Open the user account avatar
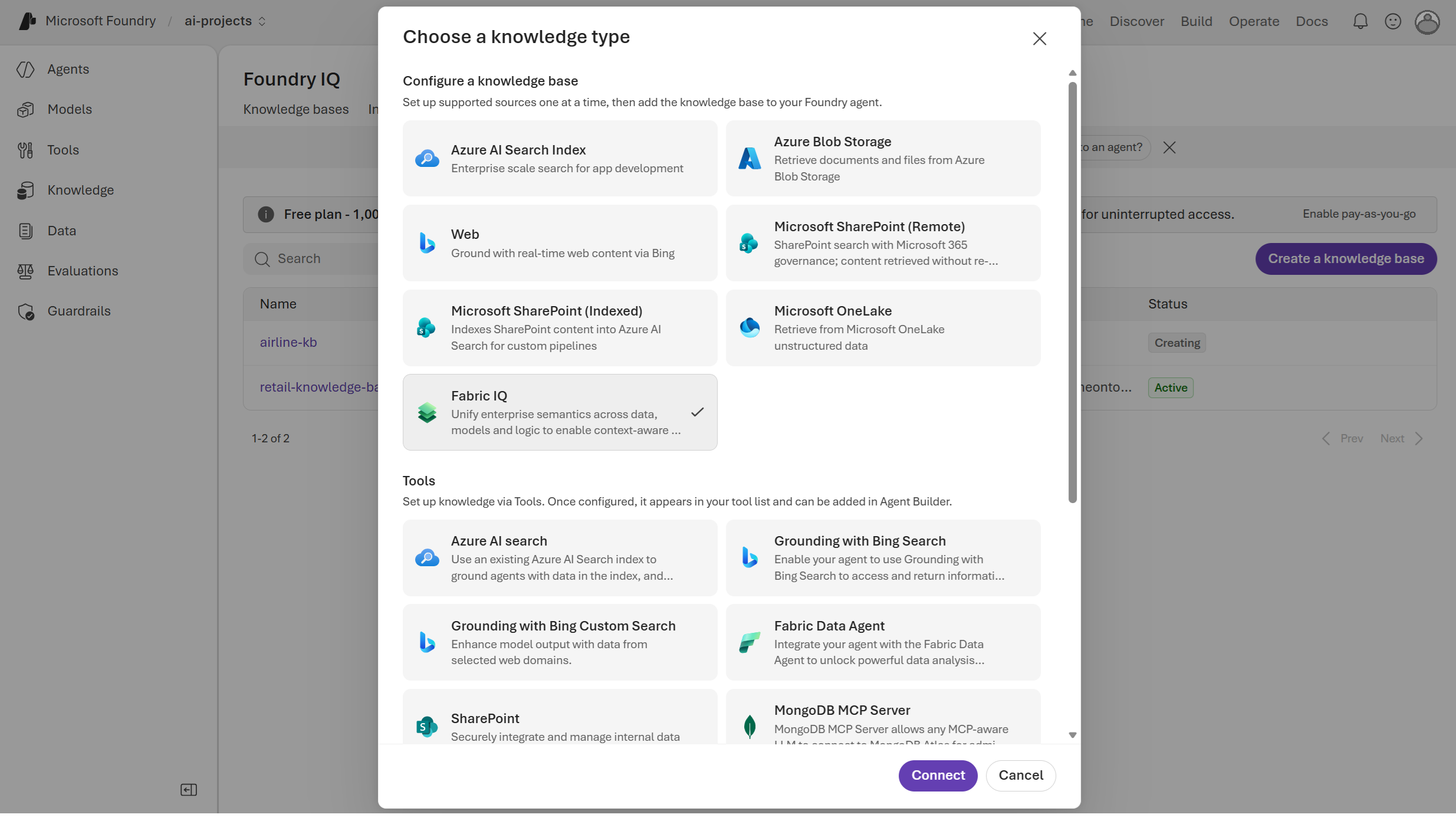 coord(1427,22)
